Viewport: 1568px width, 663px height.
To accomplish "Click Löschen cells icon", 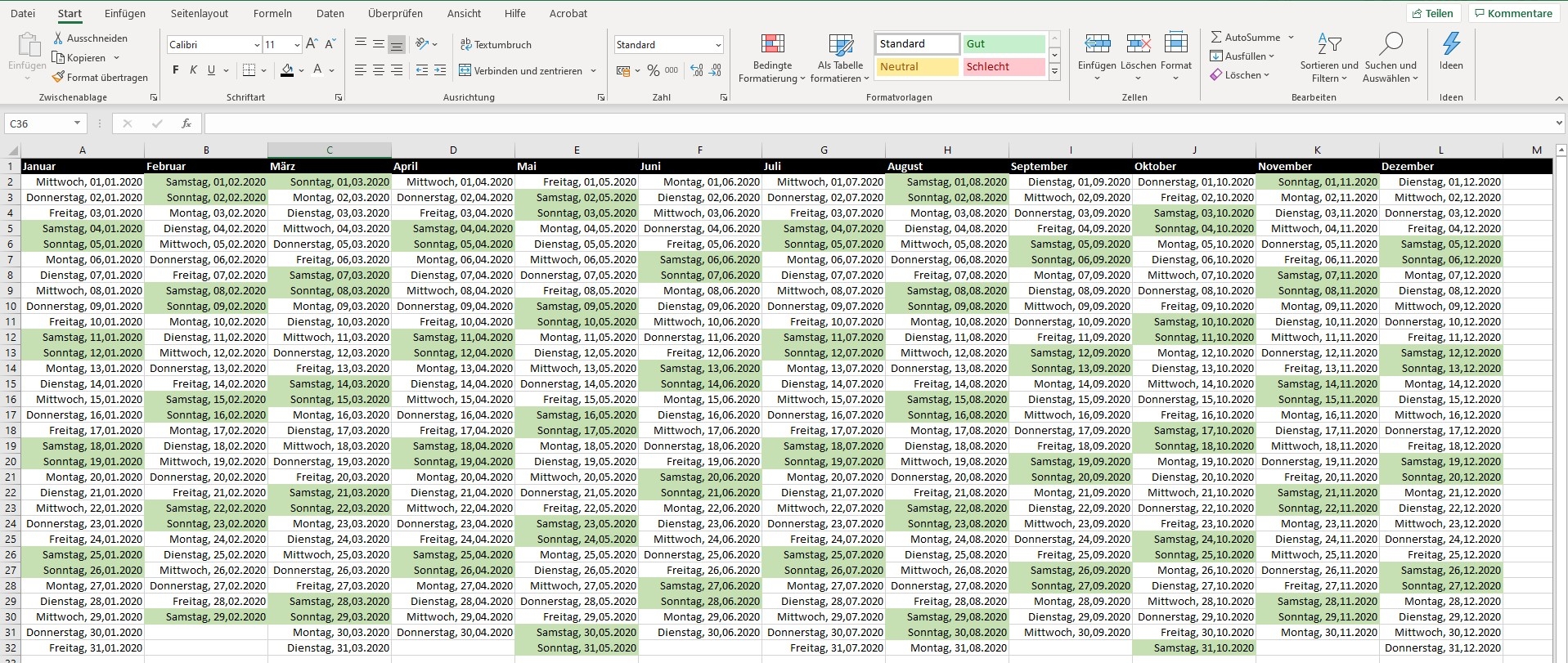I will (1139, 44).
